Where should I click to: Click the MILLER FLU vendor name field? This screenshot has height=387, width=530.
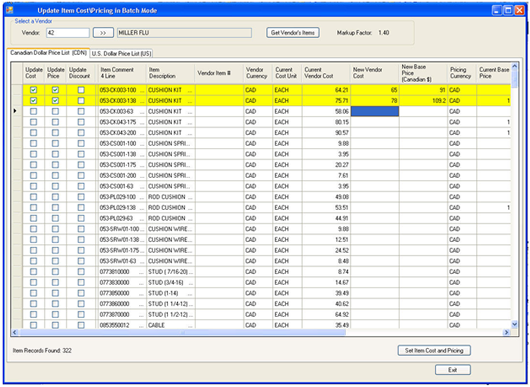184,33
